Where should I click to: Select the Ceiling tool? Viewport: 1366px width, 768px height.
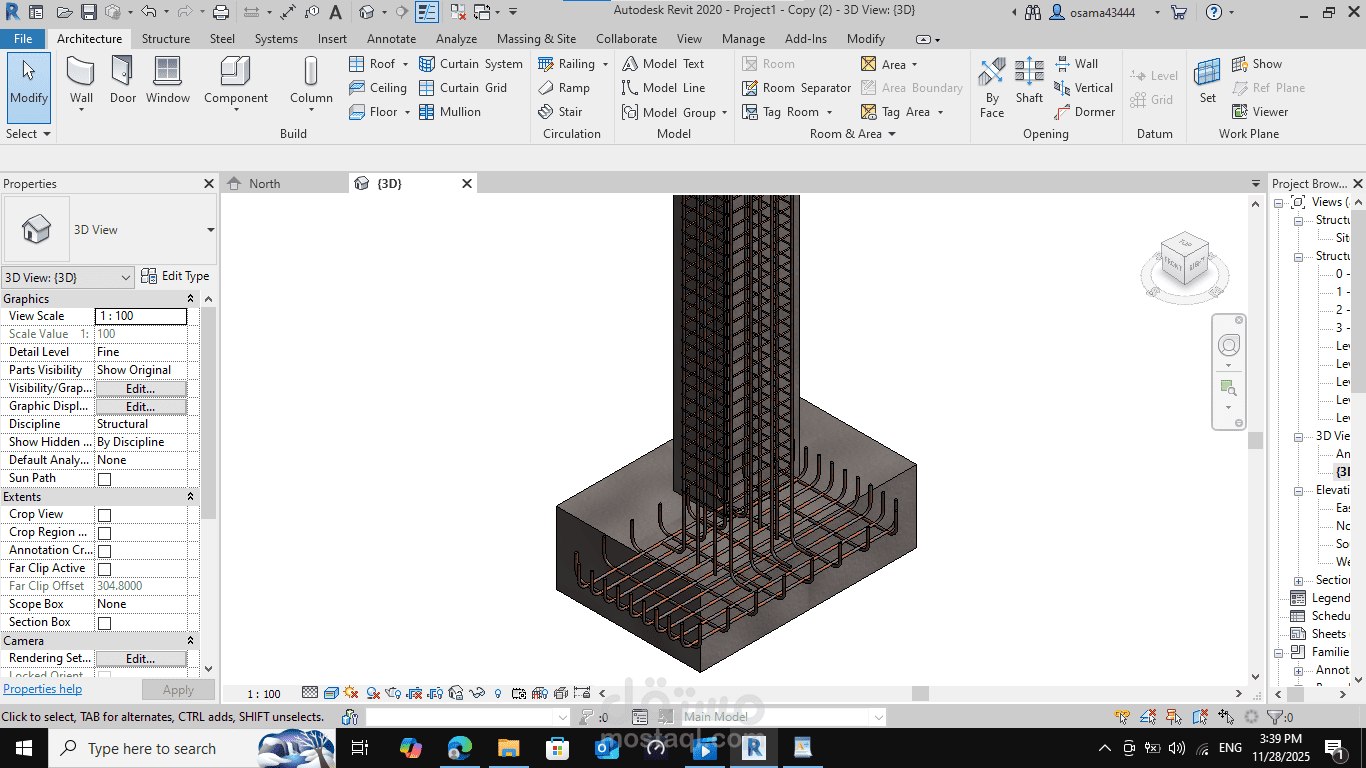click(378, 87)
